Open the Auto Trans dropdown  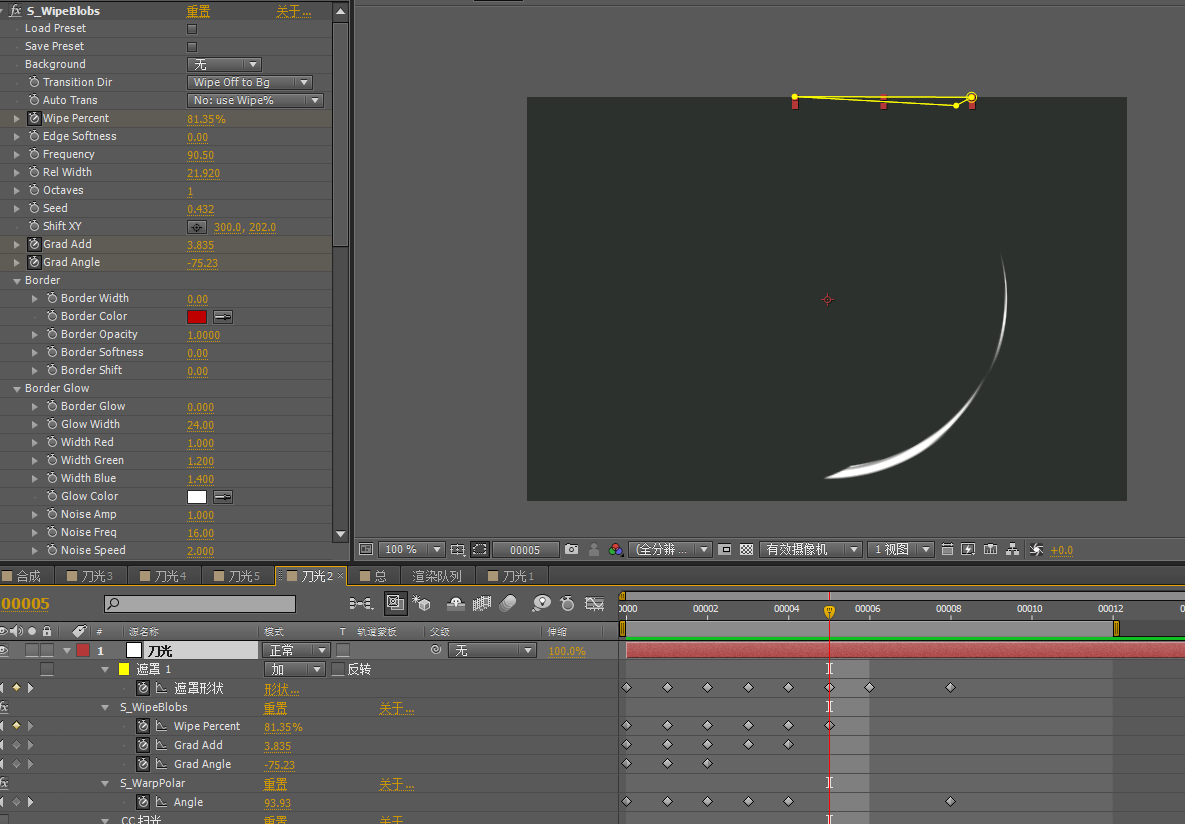pos(255,101)
